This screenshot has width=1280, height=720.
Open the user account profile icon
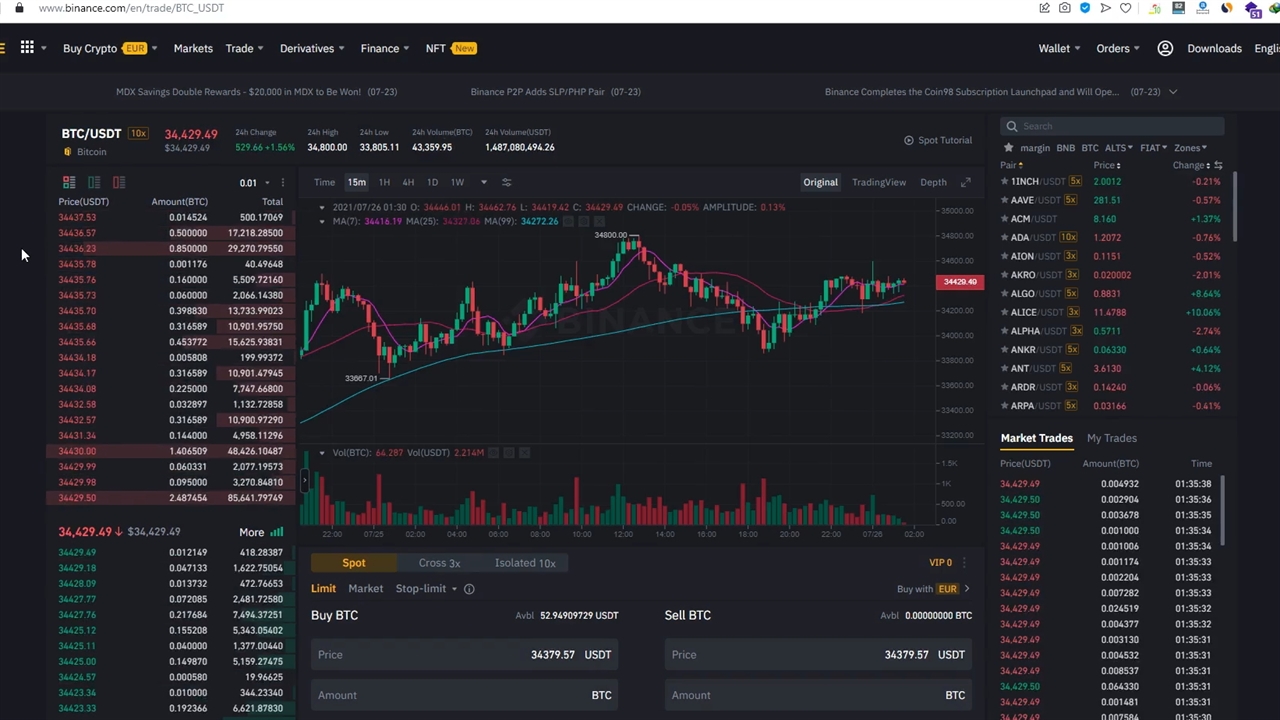coord(1165,48)
